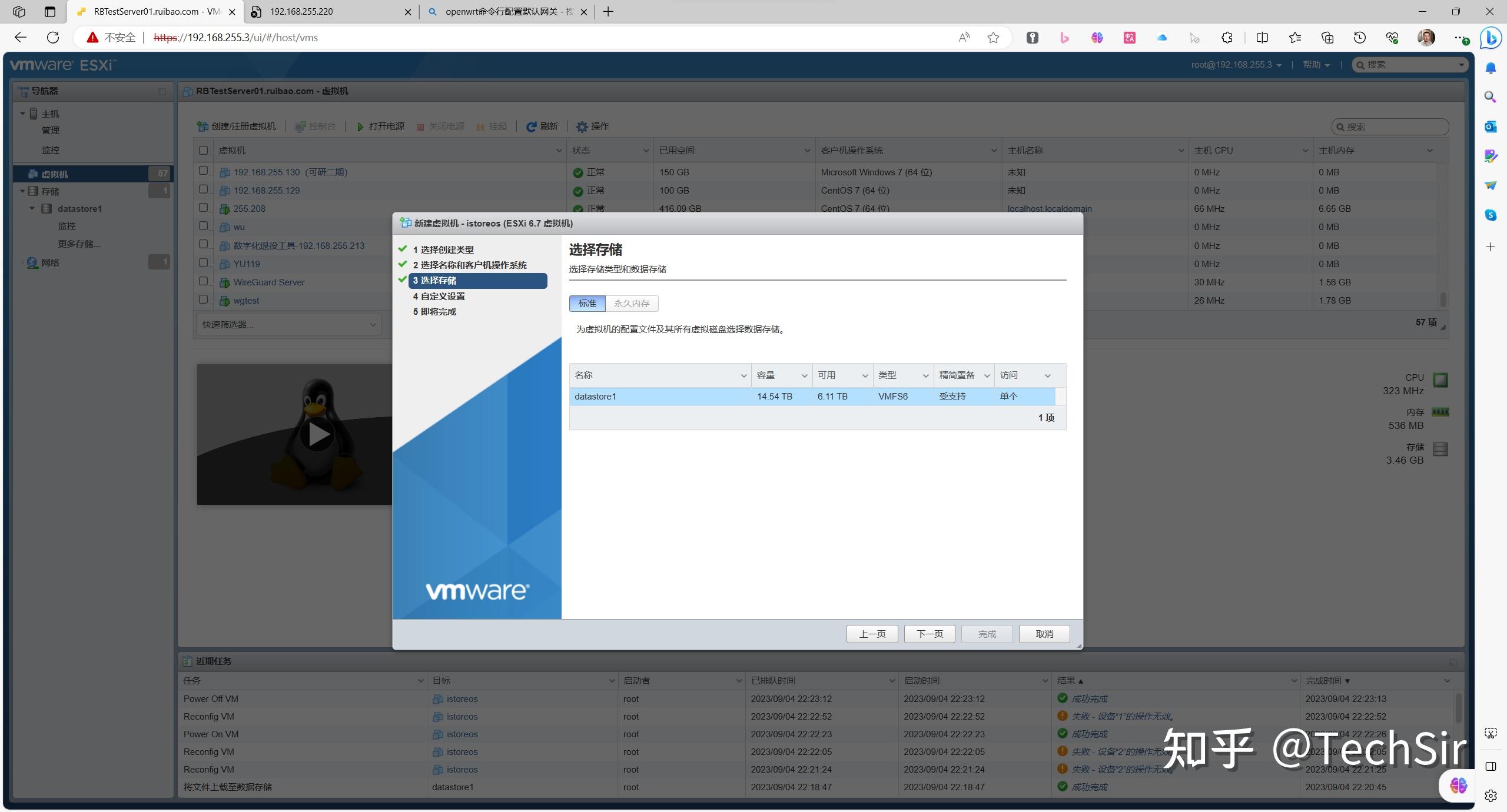Check the checkbox for 192.168.255.129 VM
Image resolution: width=1507 pixels, height=812 pixels.
[x=204, y=189]
